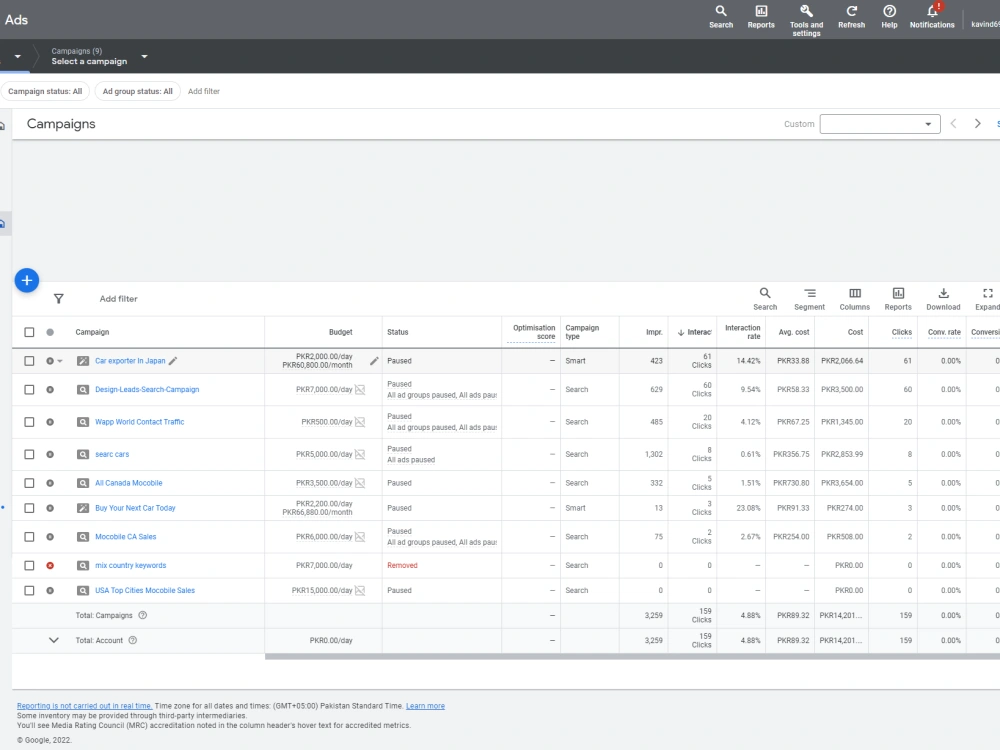Click budget chart icon for Design-Leads-Search-Campaign

pyautogui.click(x=360, y=390)
